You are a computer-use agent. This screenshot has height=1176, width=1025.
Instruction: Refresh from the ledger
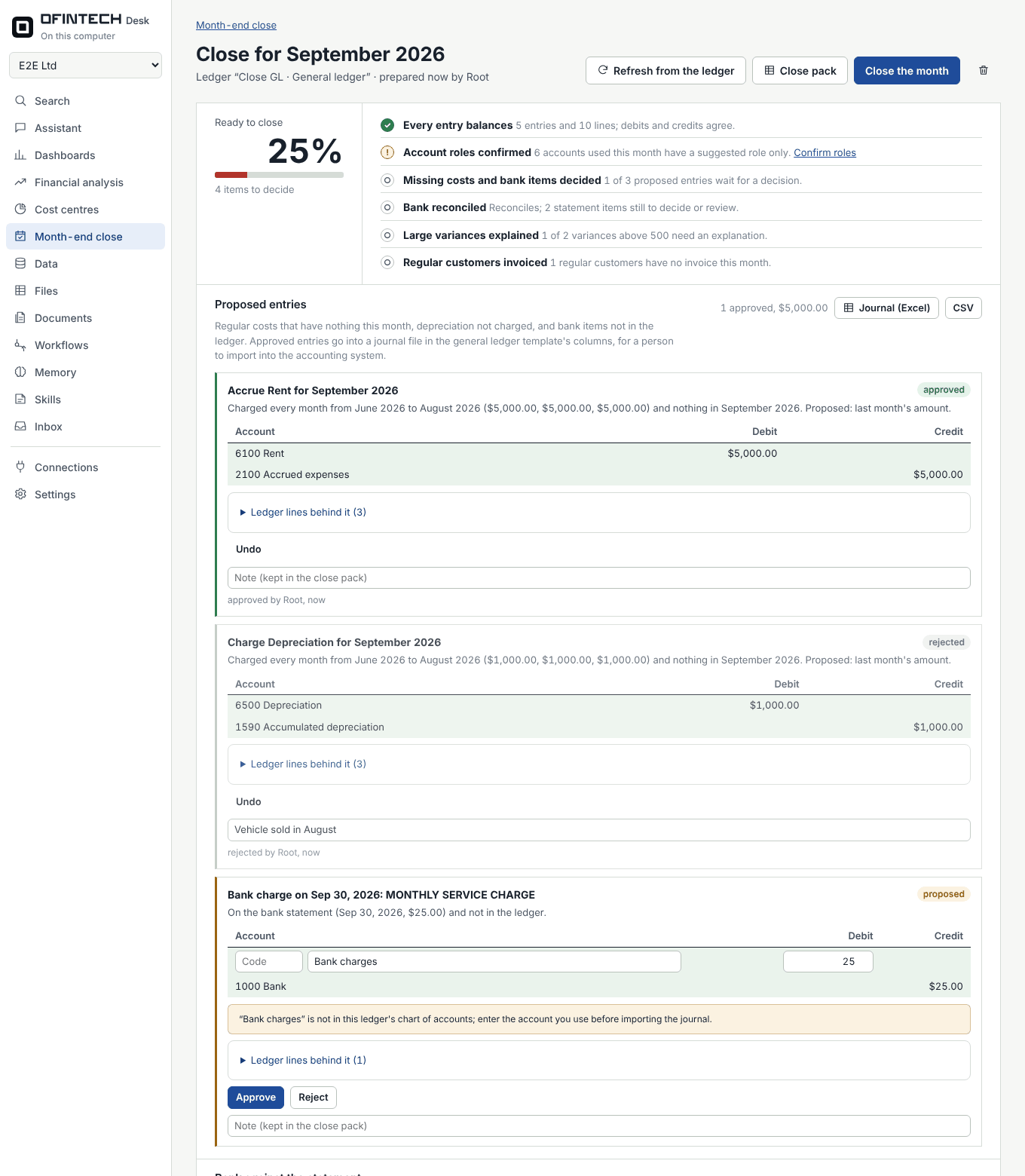pos(665,71)
